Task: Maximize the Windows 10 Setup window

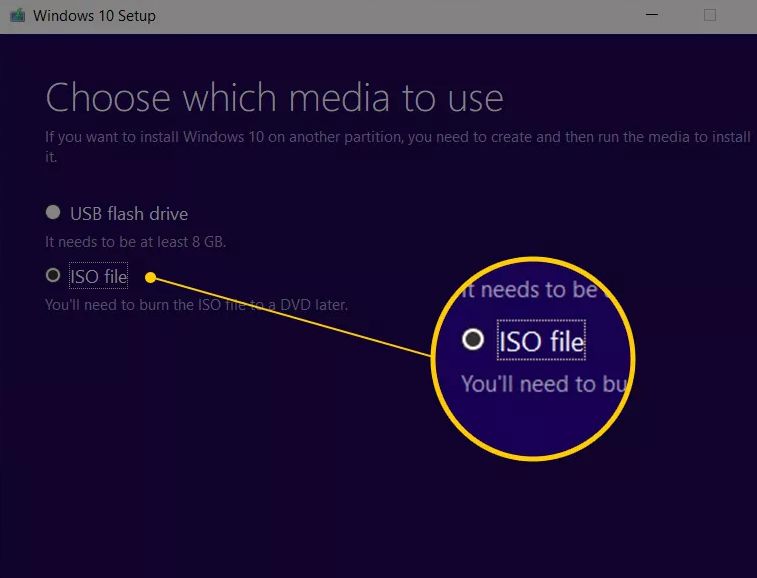Action: 710,16
